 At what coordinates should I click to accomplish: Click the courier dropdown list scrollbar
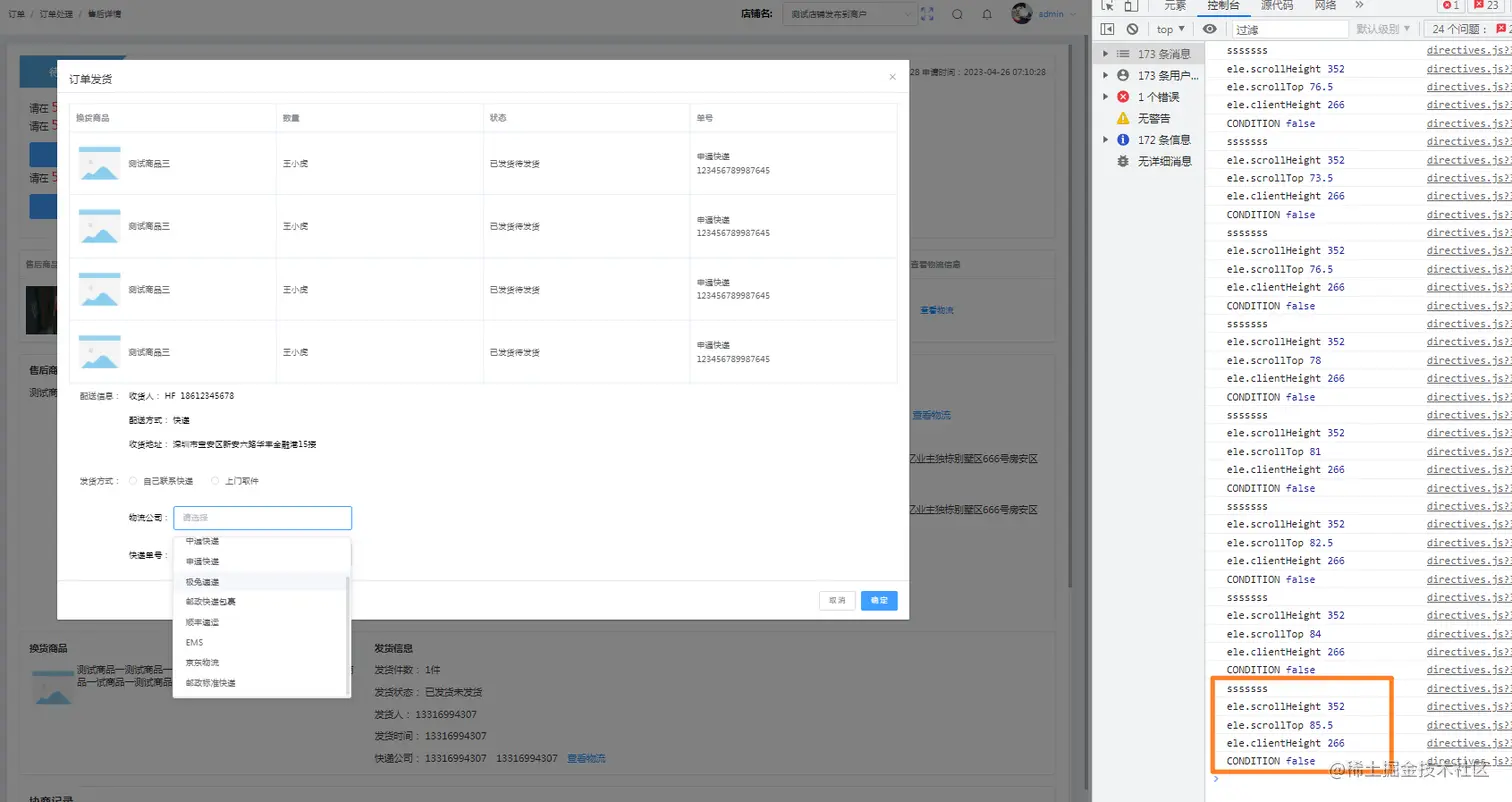pos(348,634)
